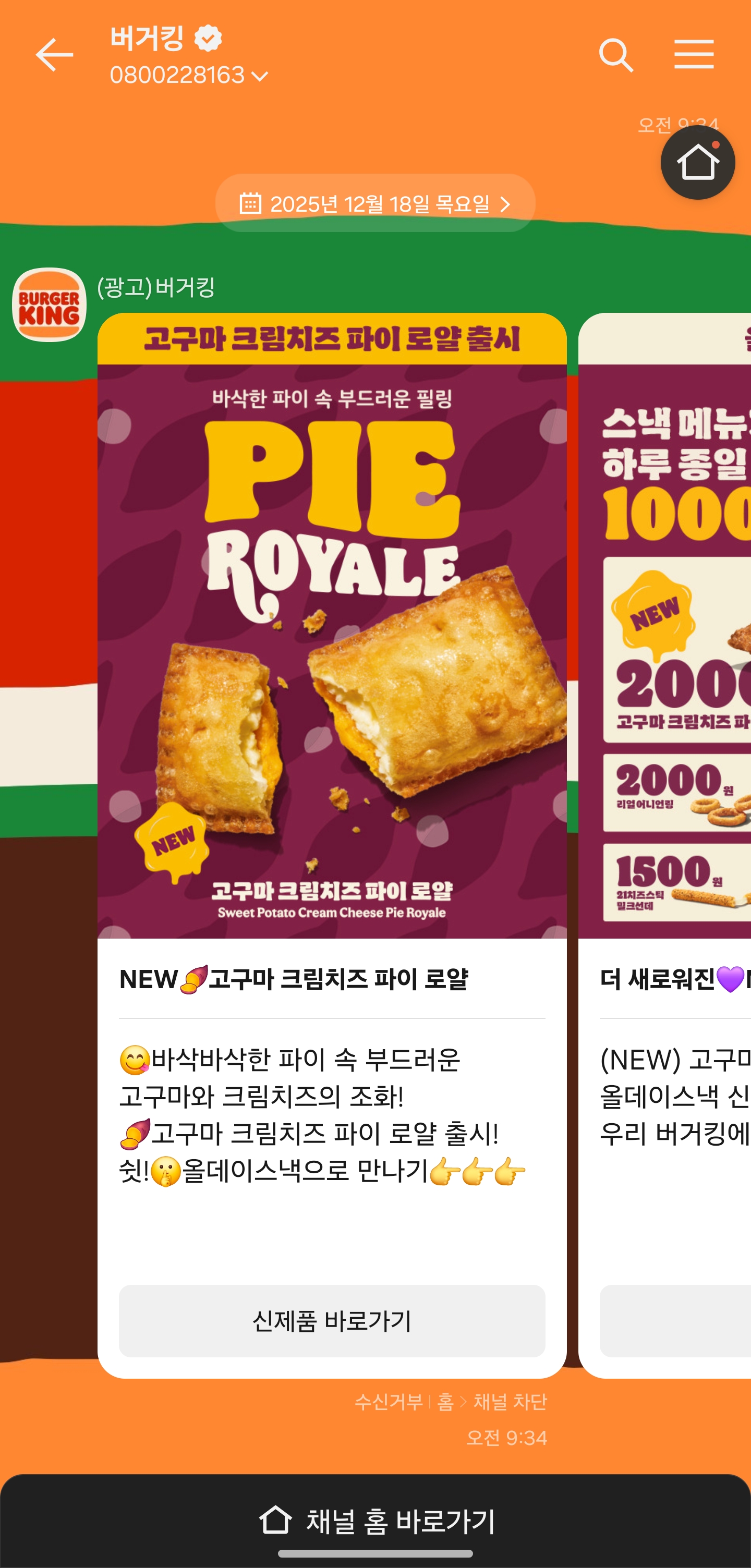The image size is (751, 1568).
Task: Tap the calendar icon in date pill
Action: [250, 203]
